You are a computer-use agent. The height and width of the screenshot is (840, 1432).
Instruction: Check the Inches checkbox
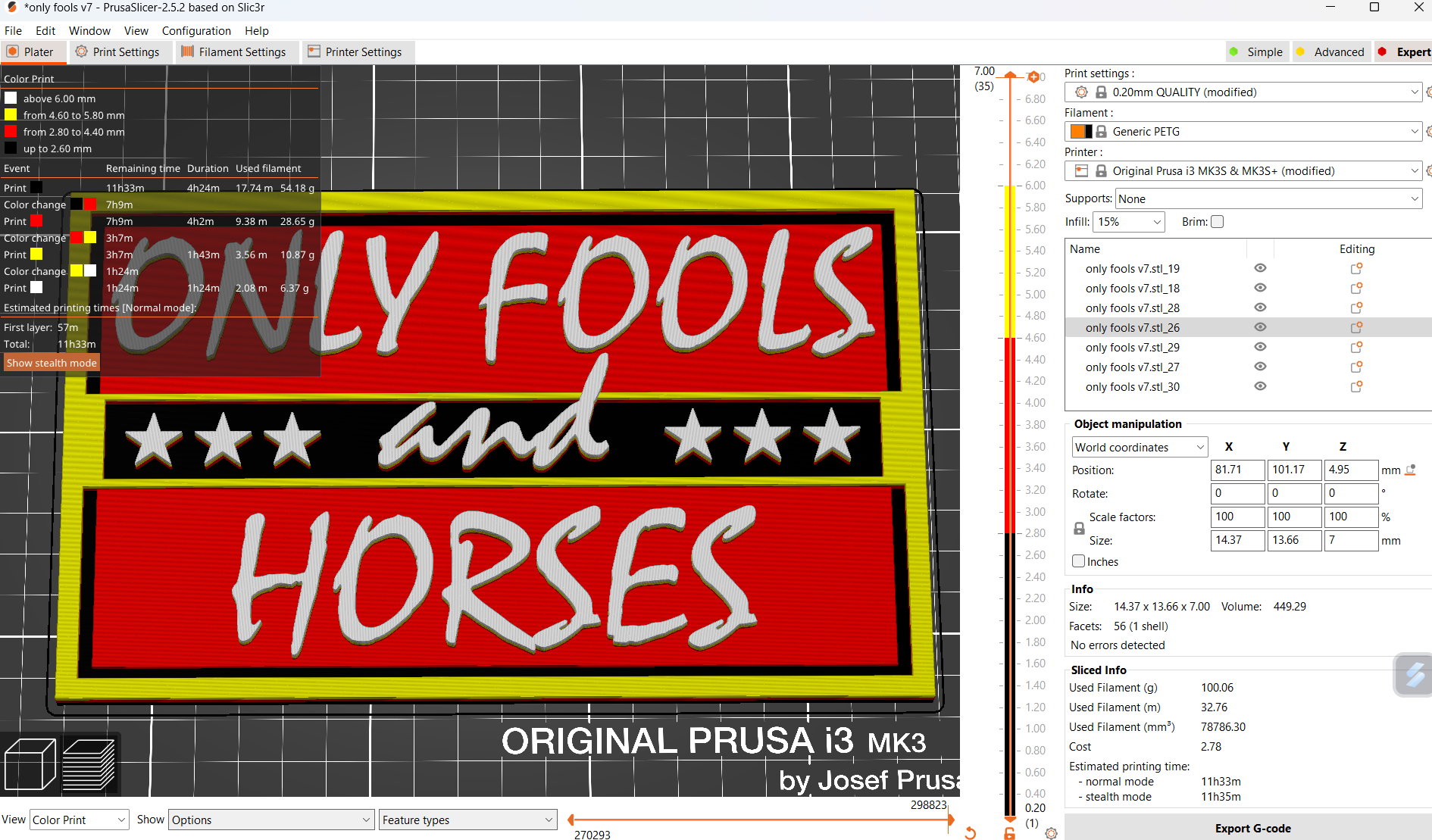(1078, 561)
